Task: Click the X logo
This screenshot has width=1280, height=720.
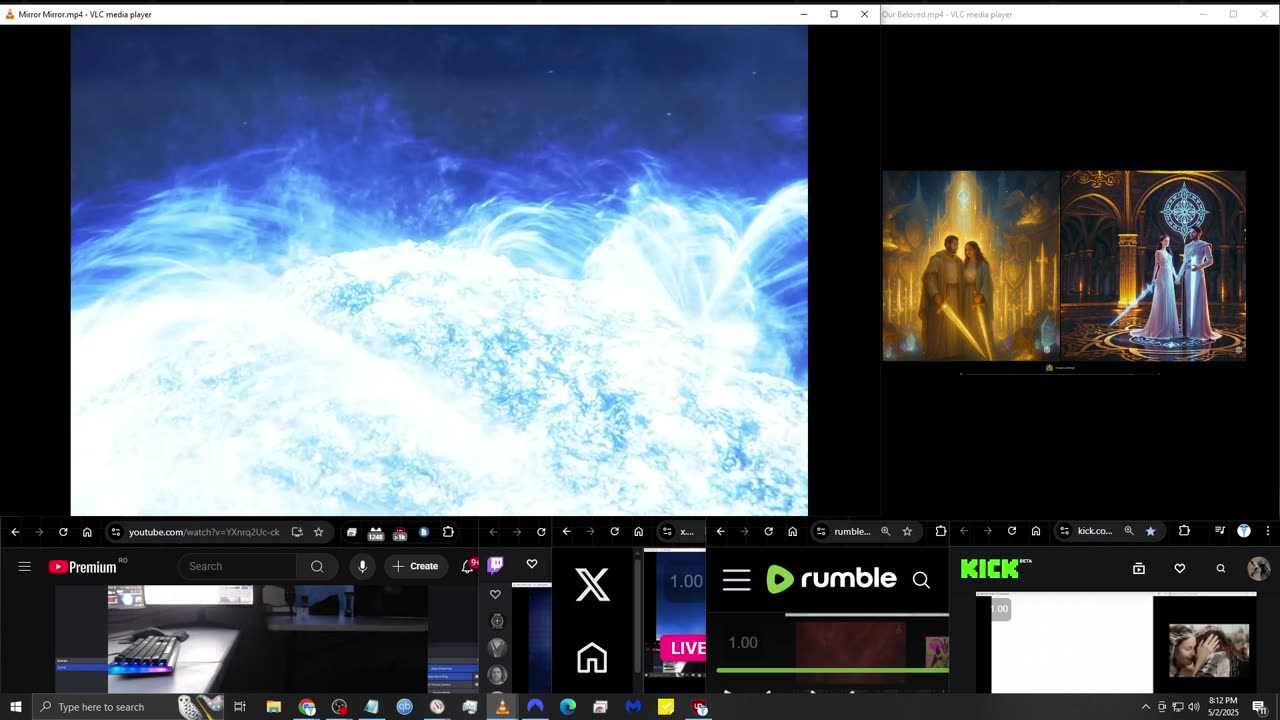Action: pyautogui.click(x=592, y=585)
